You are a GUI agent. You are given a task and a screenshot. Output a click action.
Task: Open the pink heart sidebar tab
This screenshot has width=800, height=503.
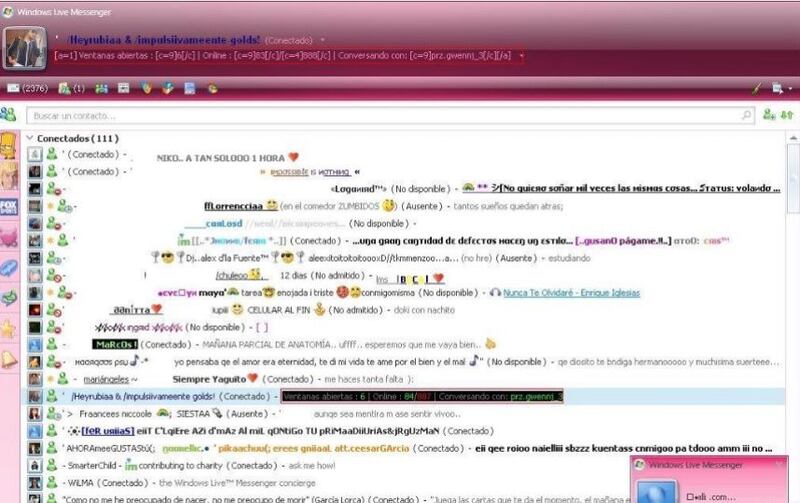tap(9, 237)
